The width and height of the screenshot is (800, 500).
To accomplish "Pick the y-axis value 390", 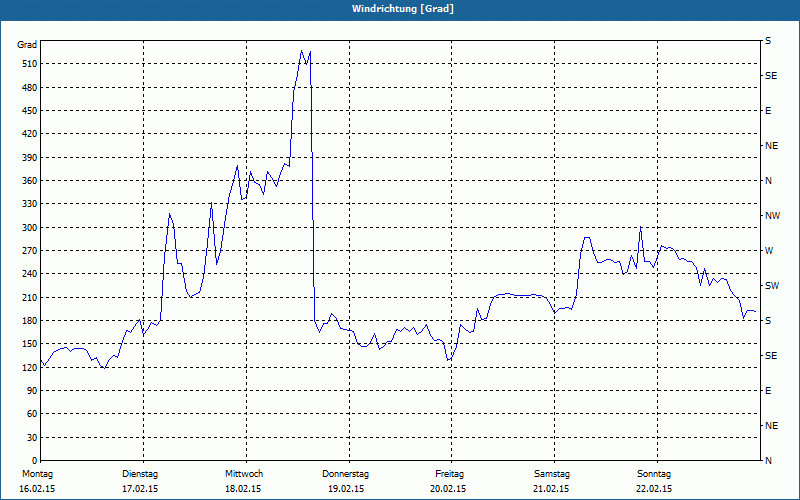I will pyautogui.click(x=30, y=158).
